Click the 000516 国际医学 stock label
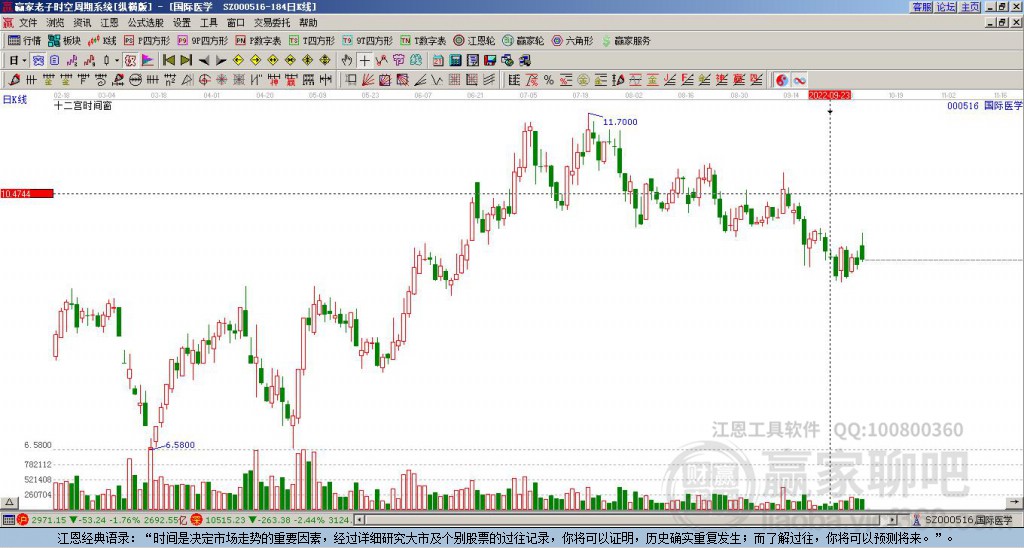 pos(984,105)
